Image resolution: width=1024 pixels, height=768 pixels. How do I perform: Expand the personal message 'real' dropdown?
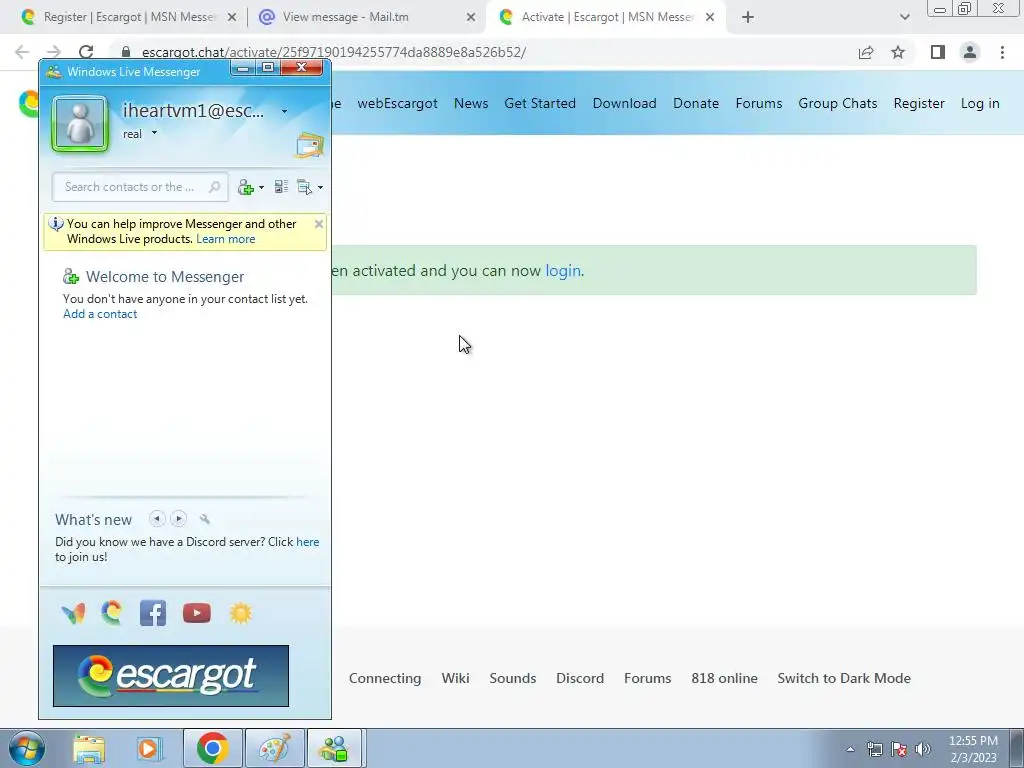155,133
